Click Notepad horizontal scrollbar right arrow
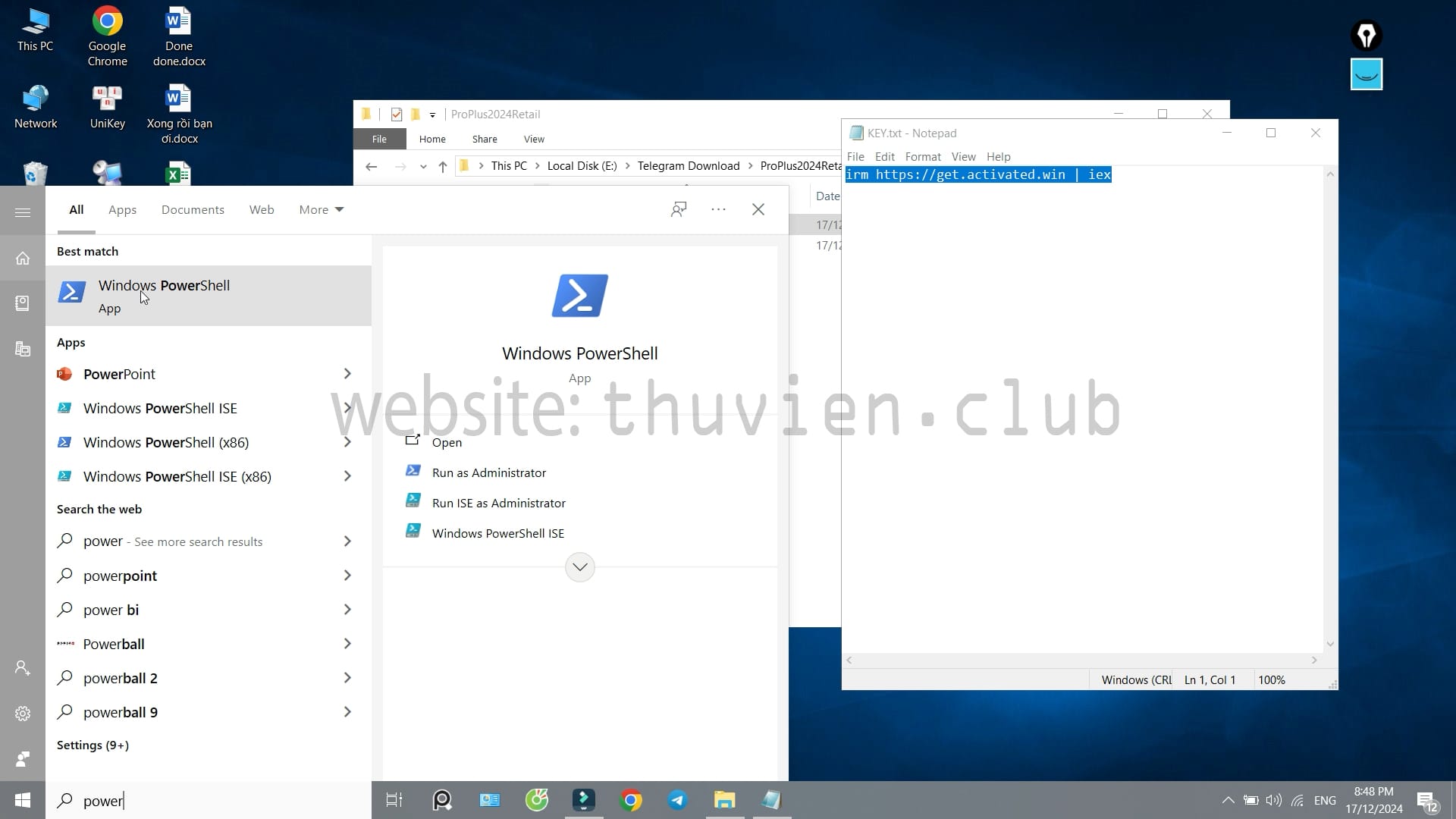Viewport: 1456px width, 819px height. click(1314, 661)
